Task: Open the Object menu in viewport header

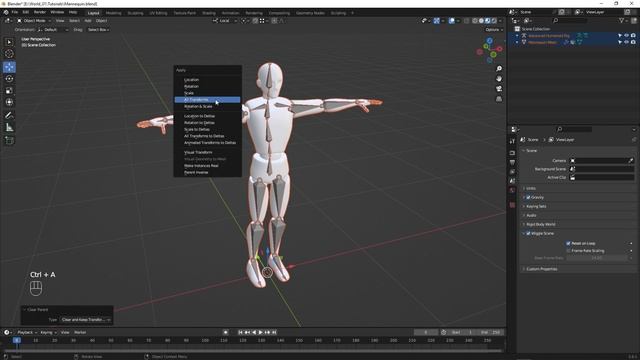Action: (x=101, y=20)
